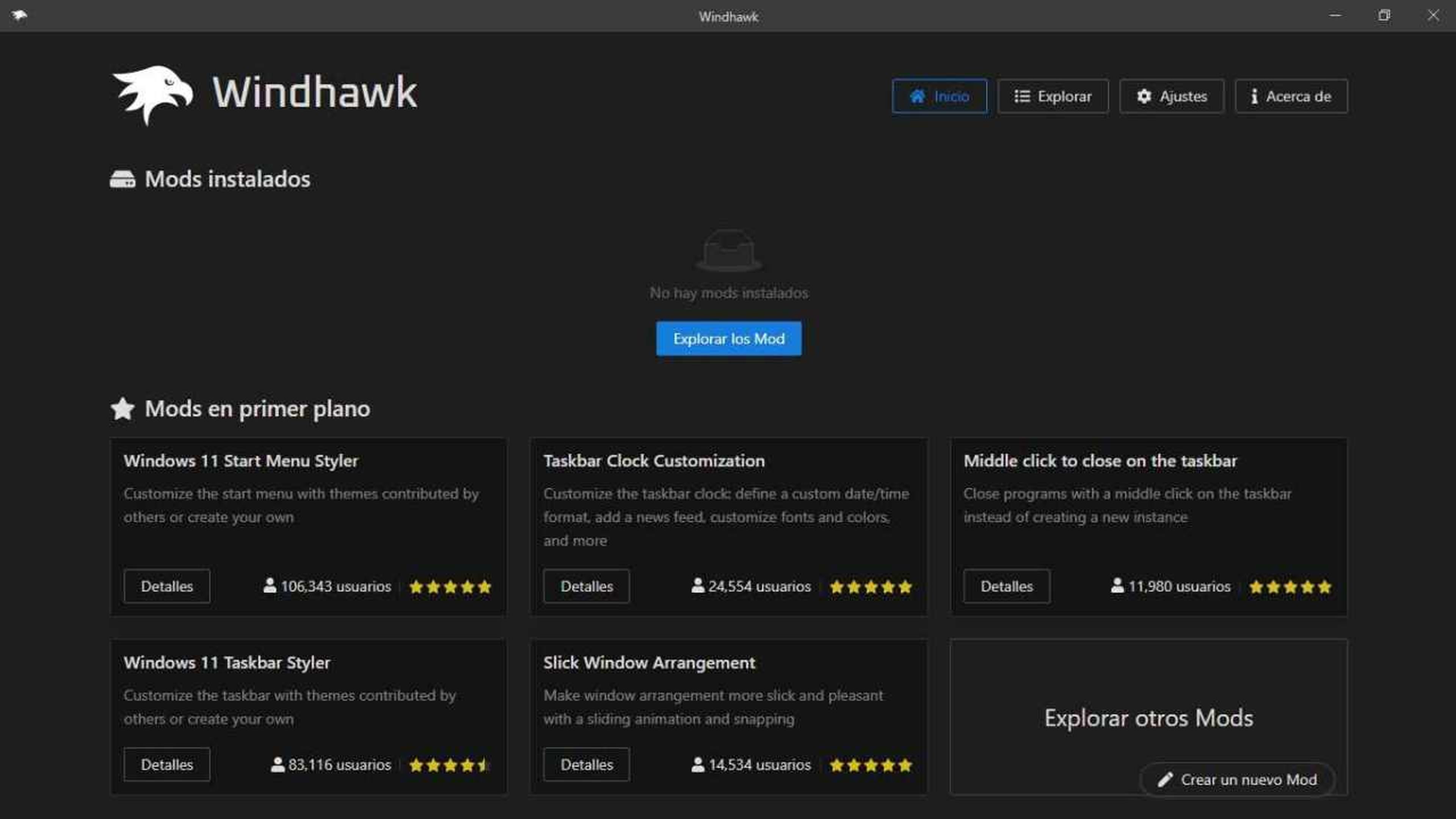Click the No hay mods instalados text
1456x819 pixels.
(728, 293)
